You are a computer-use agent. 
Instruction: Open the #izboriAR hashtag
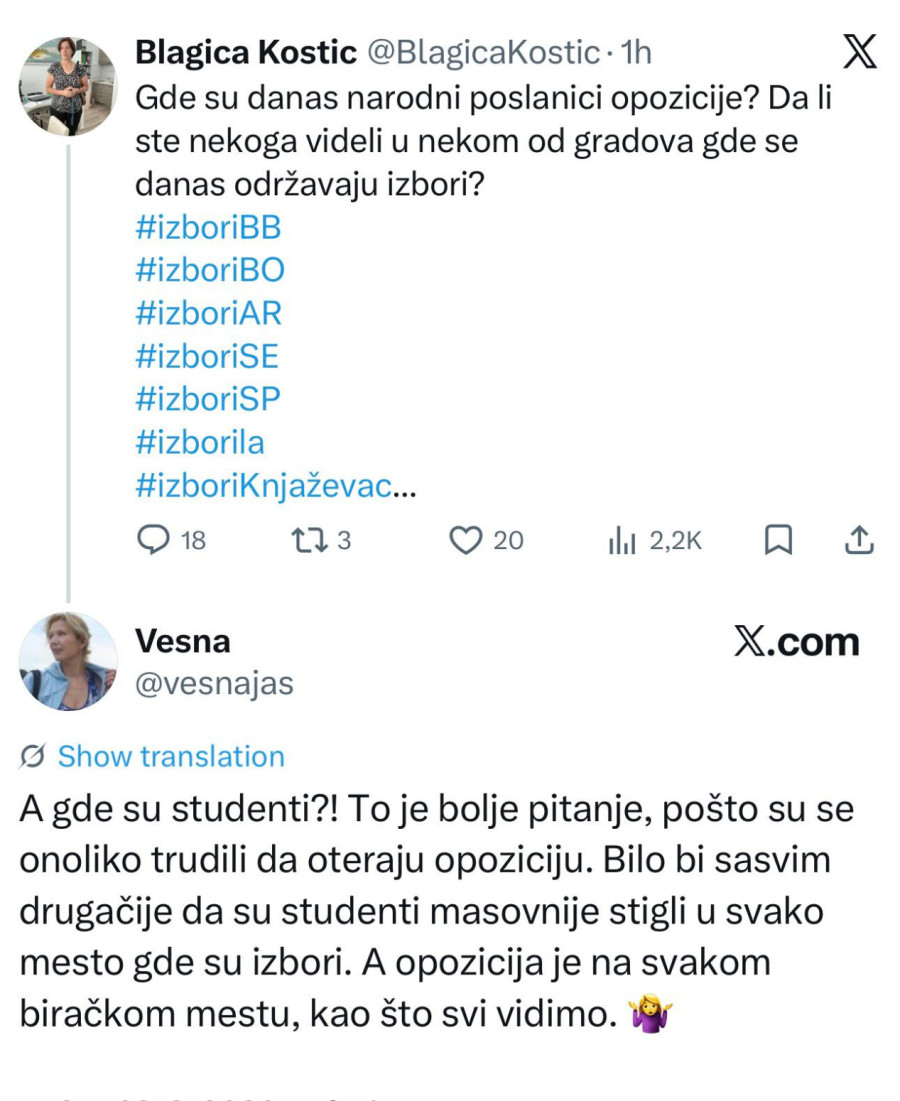tap(208, 313)
